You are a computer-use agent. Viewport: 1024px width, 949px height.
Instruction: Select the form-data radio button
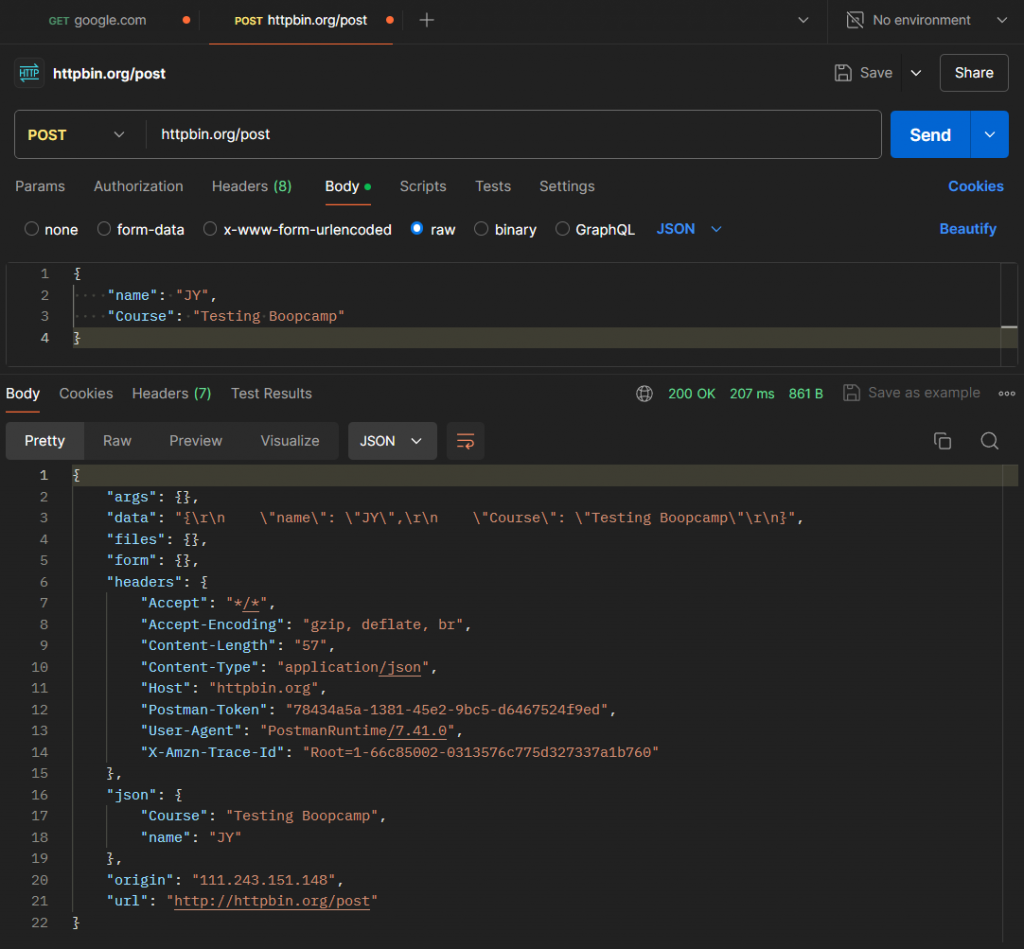tap(104, 229)
